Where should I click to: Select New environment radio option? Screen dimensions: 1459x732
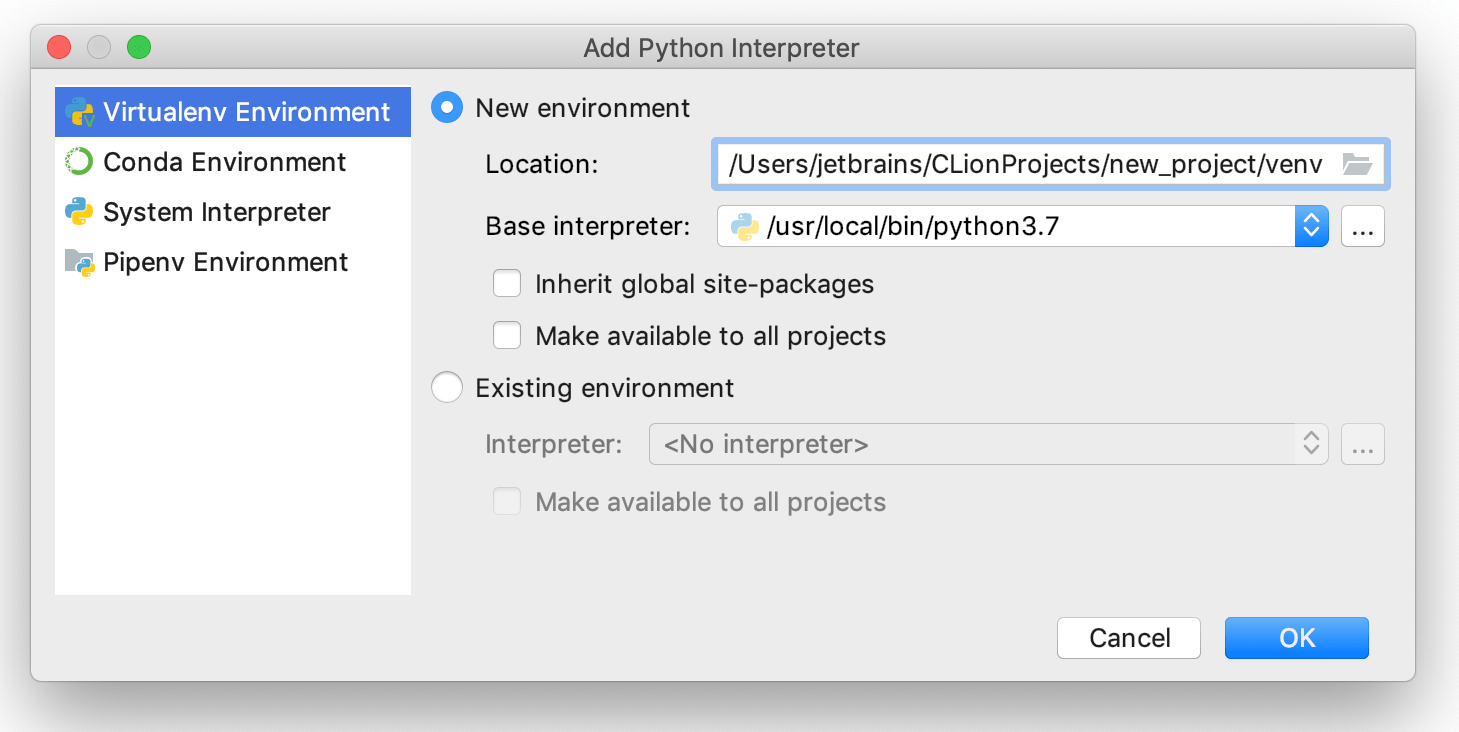click(446, 107)
